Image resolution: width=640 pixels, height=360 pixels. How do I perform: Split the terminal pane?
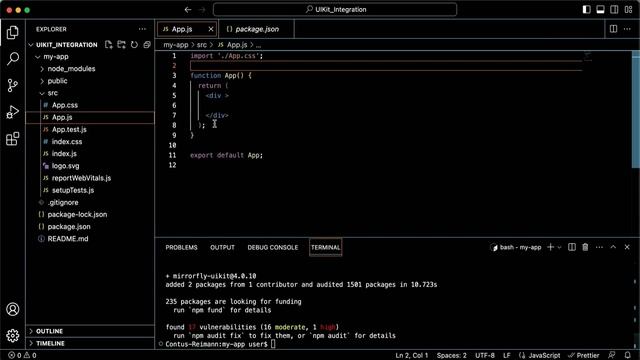click(x=572, y=247)
